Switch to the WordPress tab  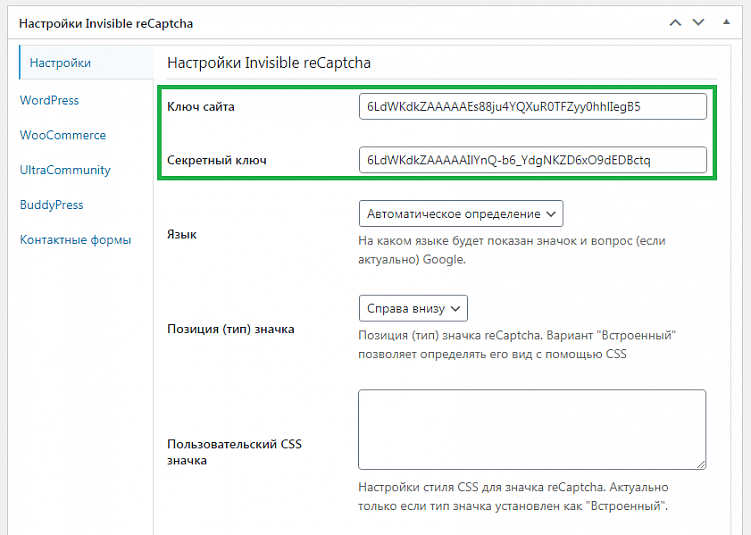click(49, 100)
